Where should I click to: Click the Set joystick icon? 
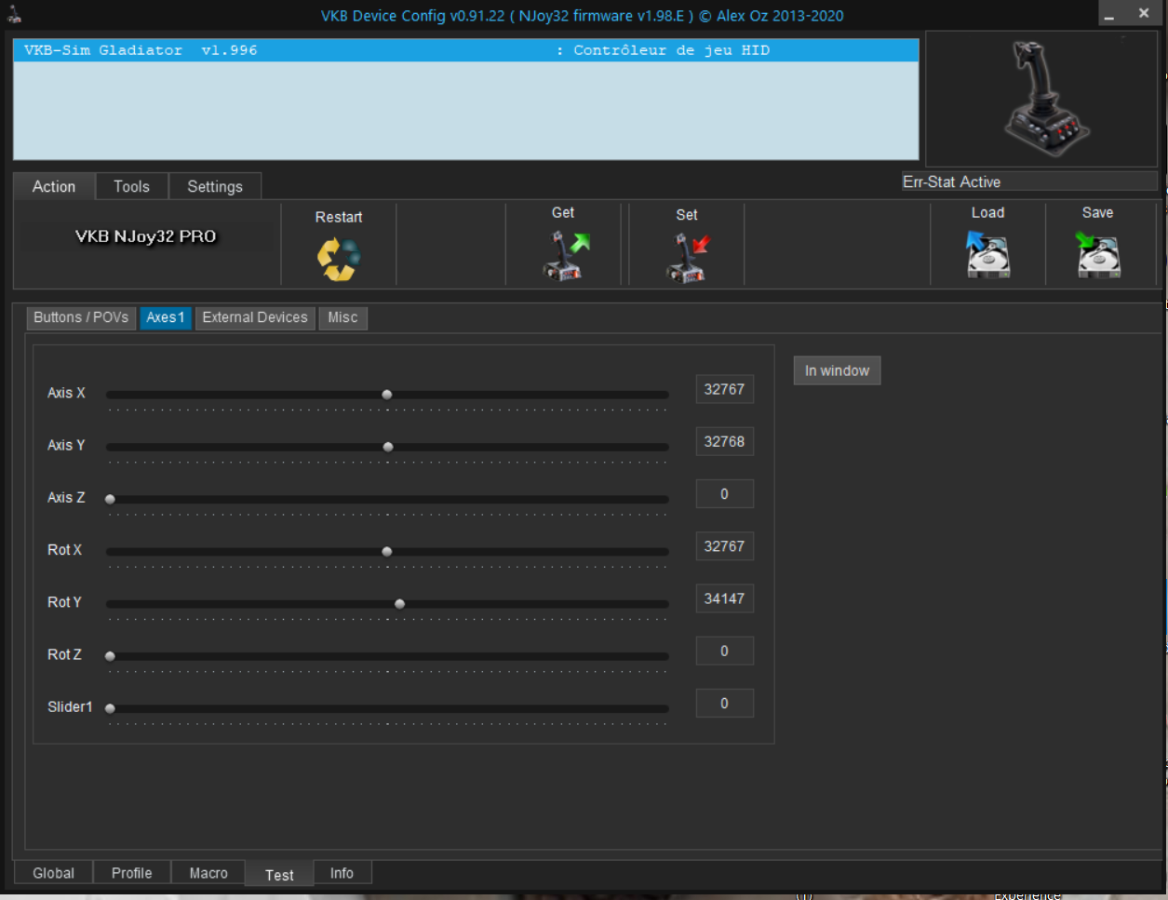pyautogui.click(x=686, y=257)
